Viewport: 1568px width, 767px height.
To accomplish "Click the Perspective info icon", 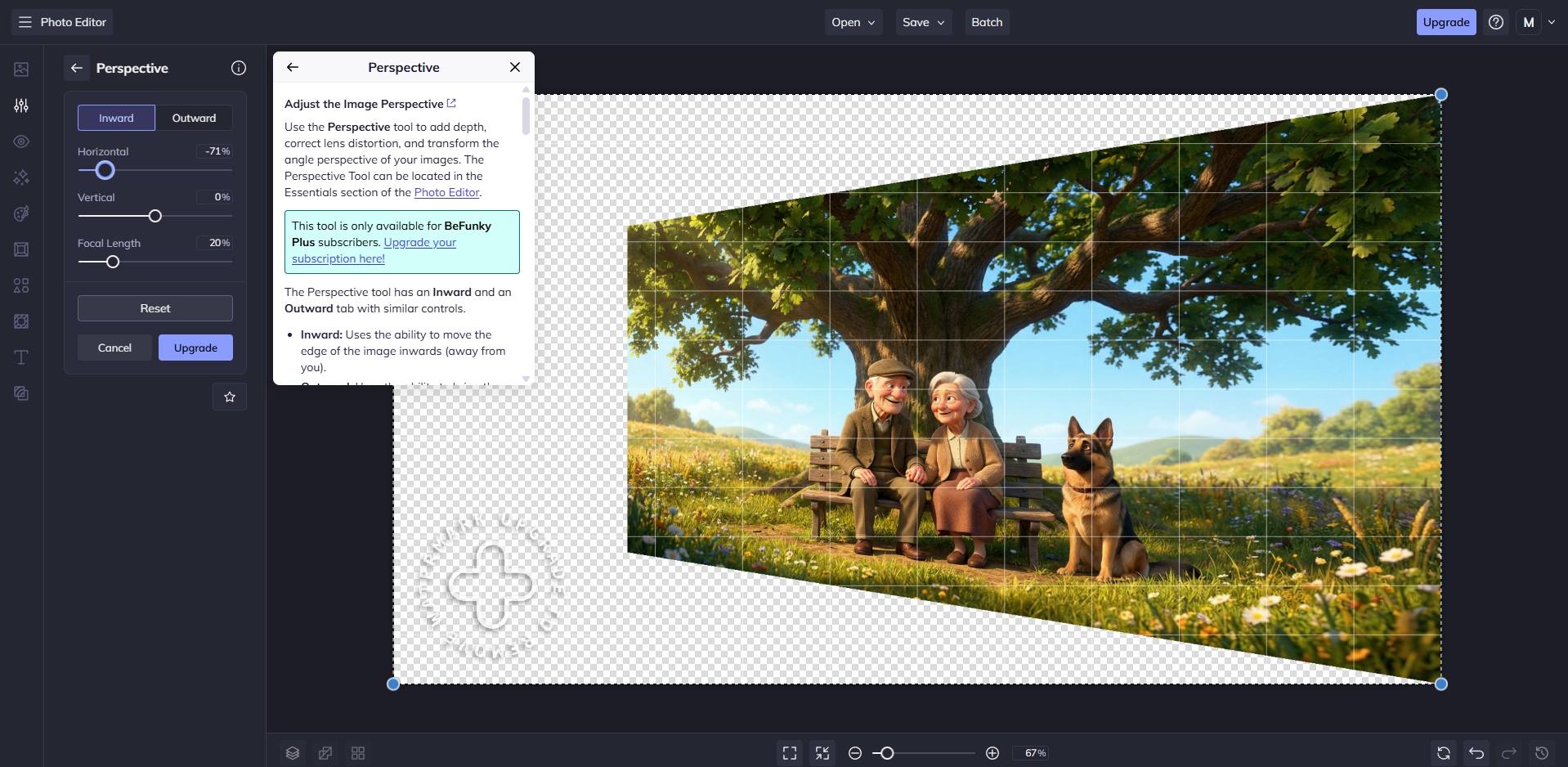I will pos(239,68).
